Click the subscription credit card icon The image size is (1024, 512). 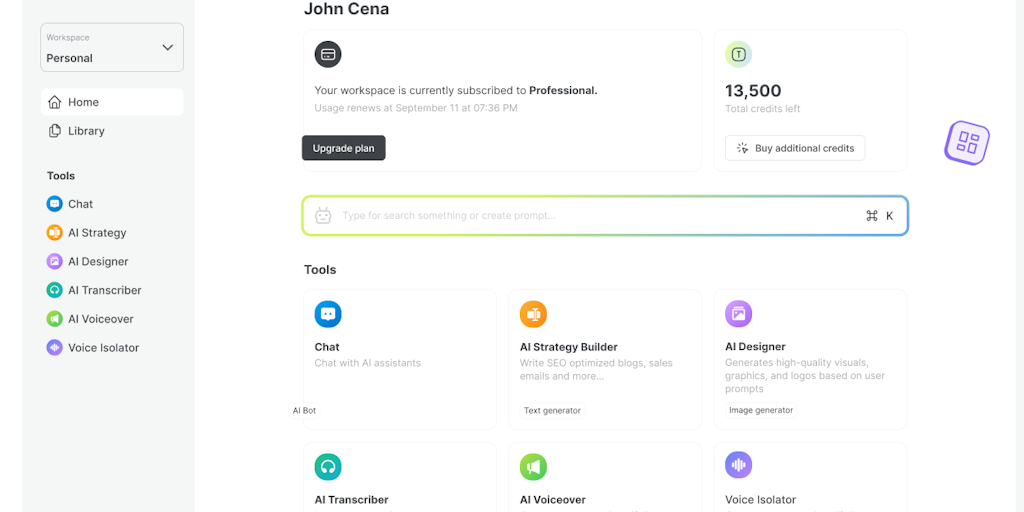pos(328,54)
